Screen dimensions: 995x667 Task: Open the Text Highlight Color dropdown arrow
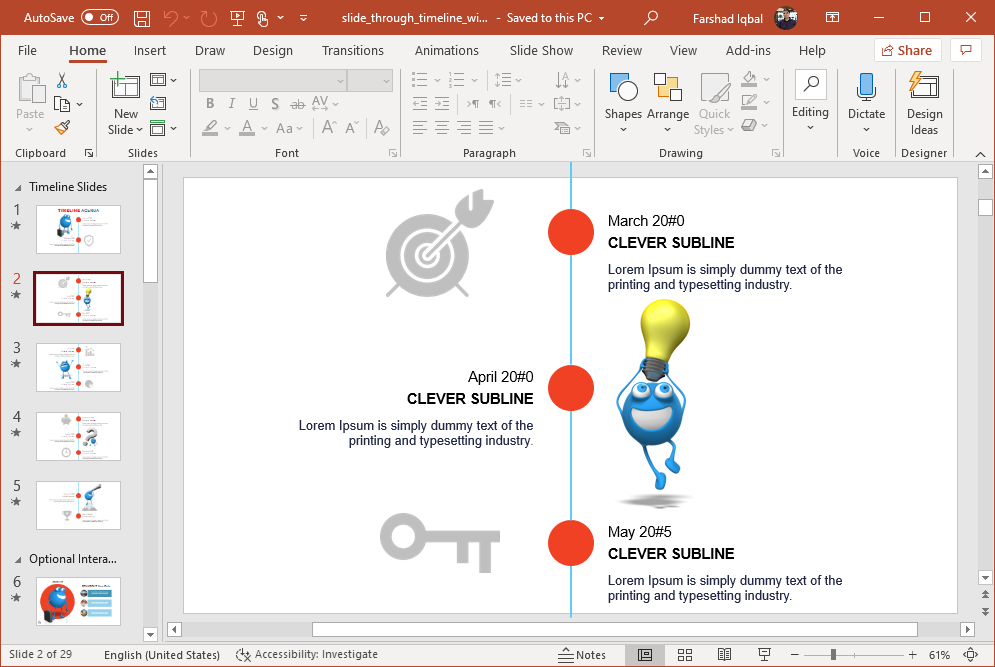click(227, 128)
